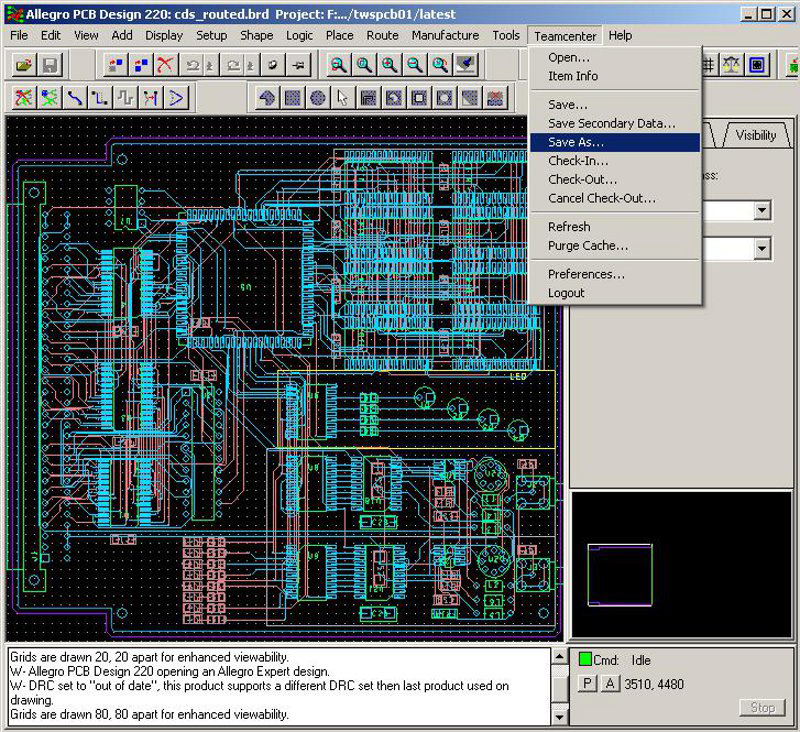Click the Cmd: Idle status text
This screenshot has height=732, width=800.
(x=622, y=660)
